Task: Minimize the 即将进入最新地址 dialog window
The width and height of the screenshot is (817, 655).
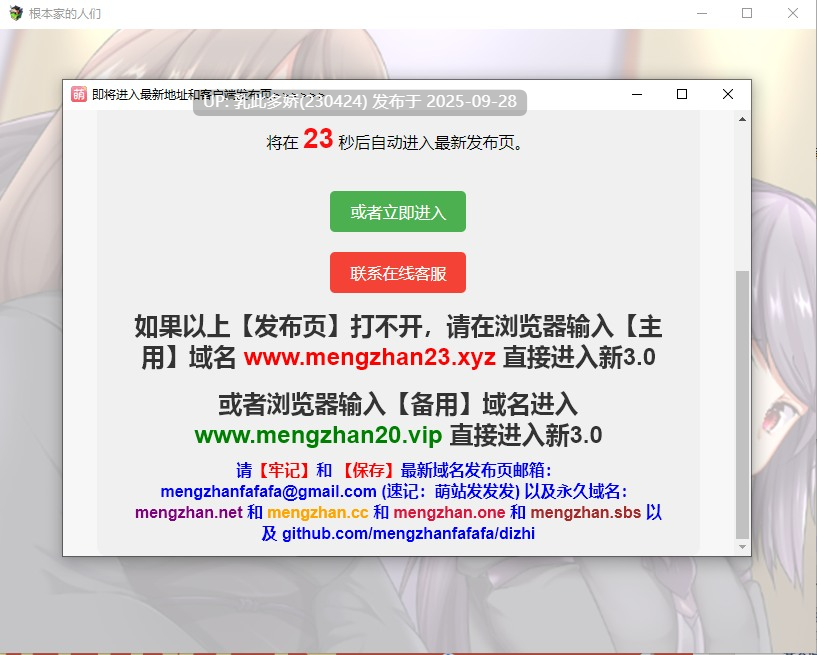Action: tap(637, 94)
